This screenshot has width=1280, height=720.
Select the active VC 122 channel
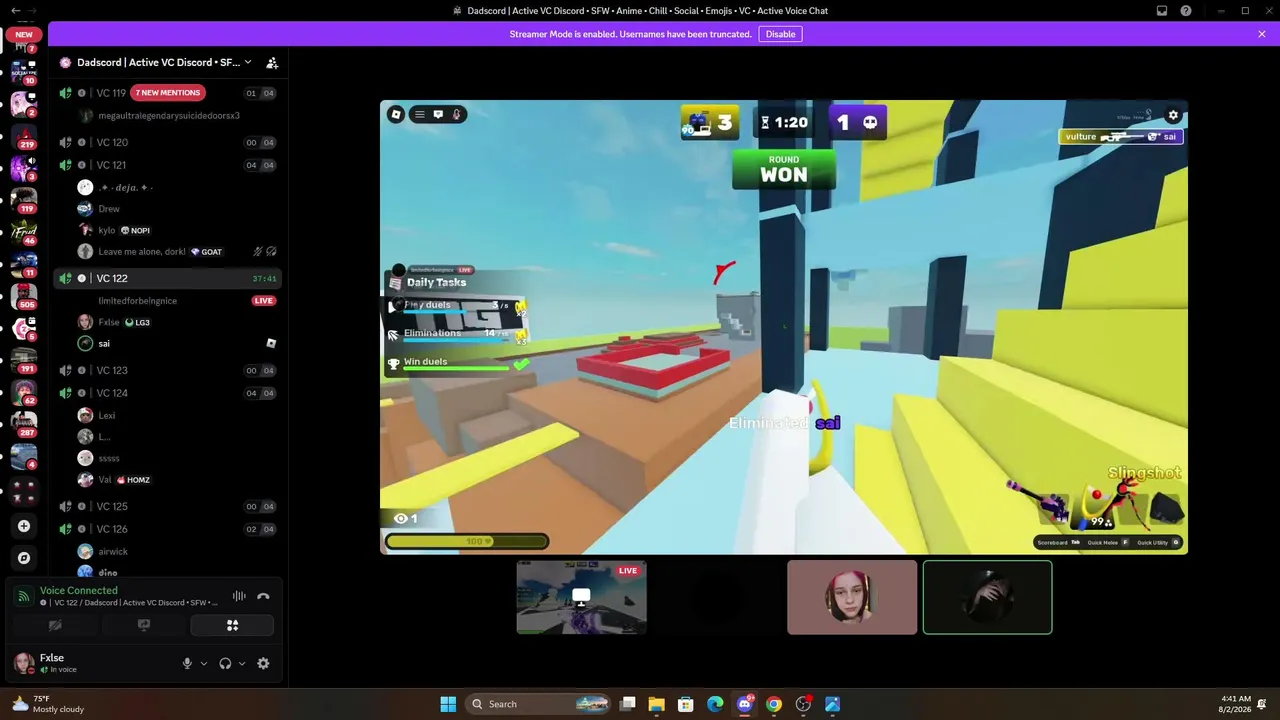167,278
